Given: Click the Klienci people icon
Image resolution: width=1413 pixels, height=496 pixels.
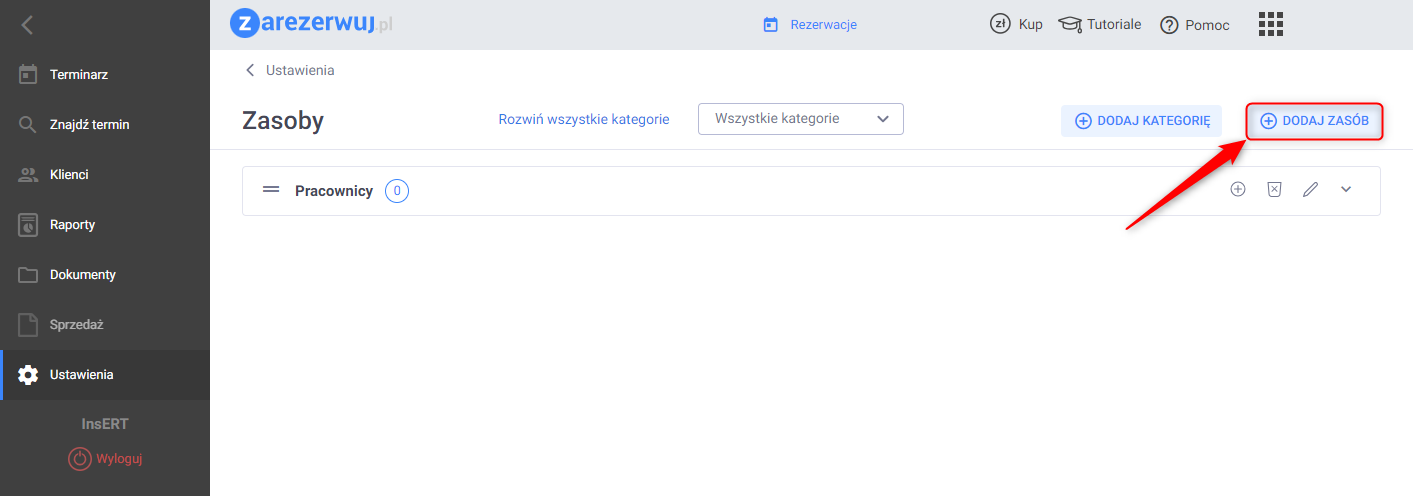Looking at the screenshot, I should [28, 174].
